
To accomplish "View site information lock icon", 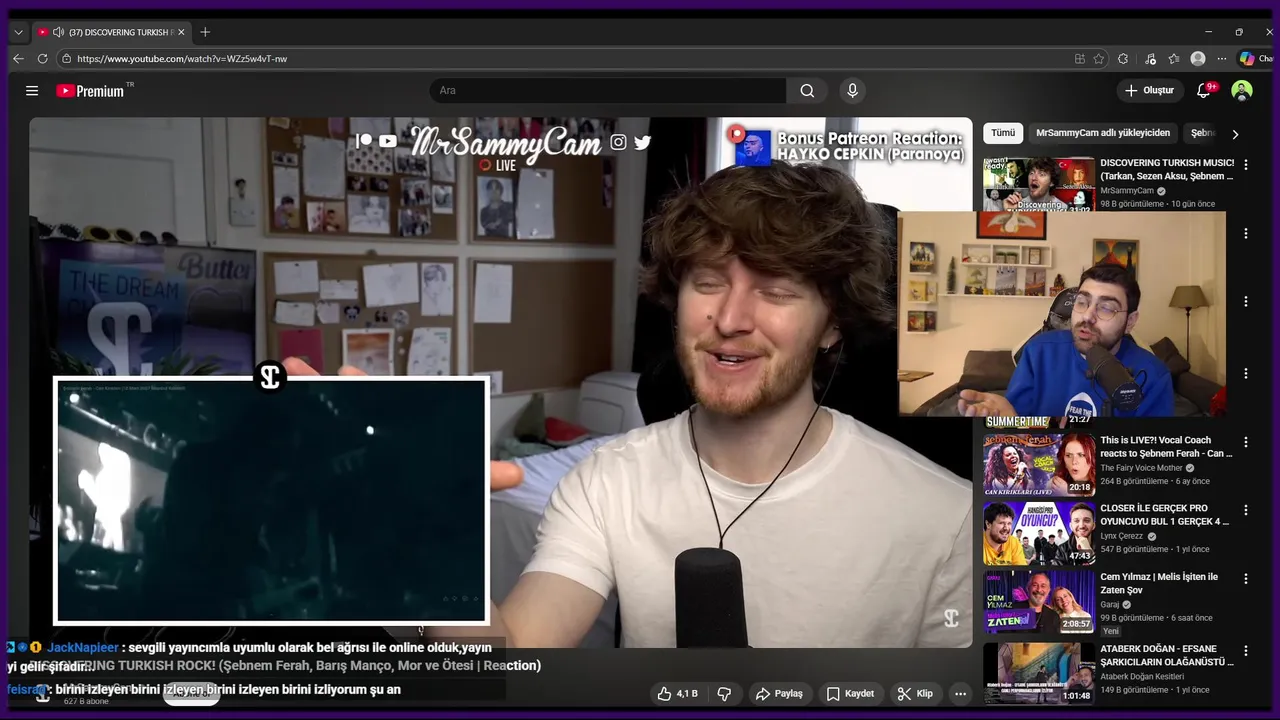I will click(66, 59).
